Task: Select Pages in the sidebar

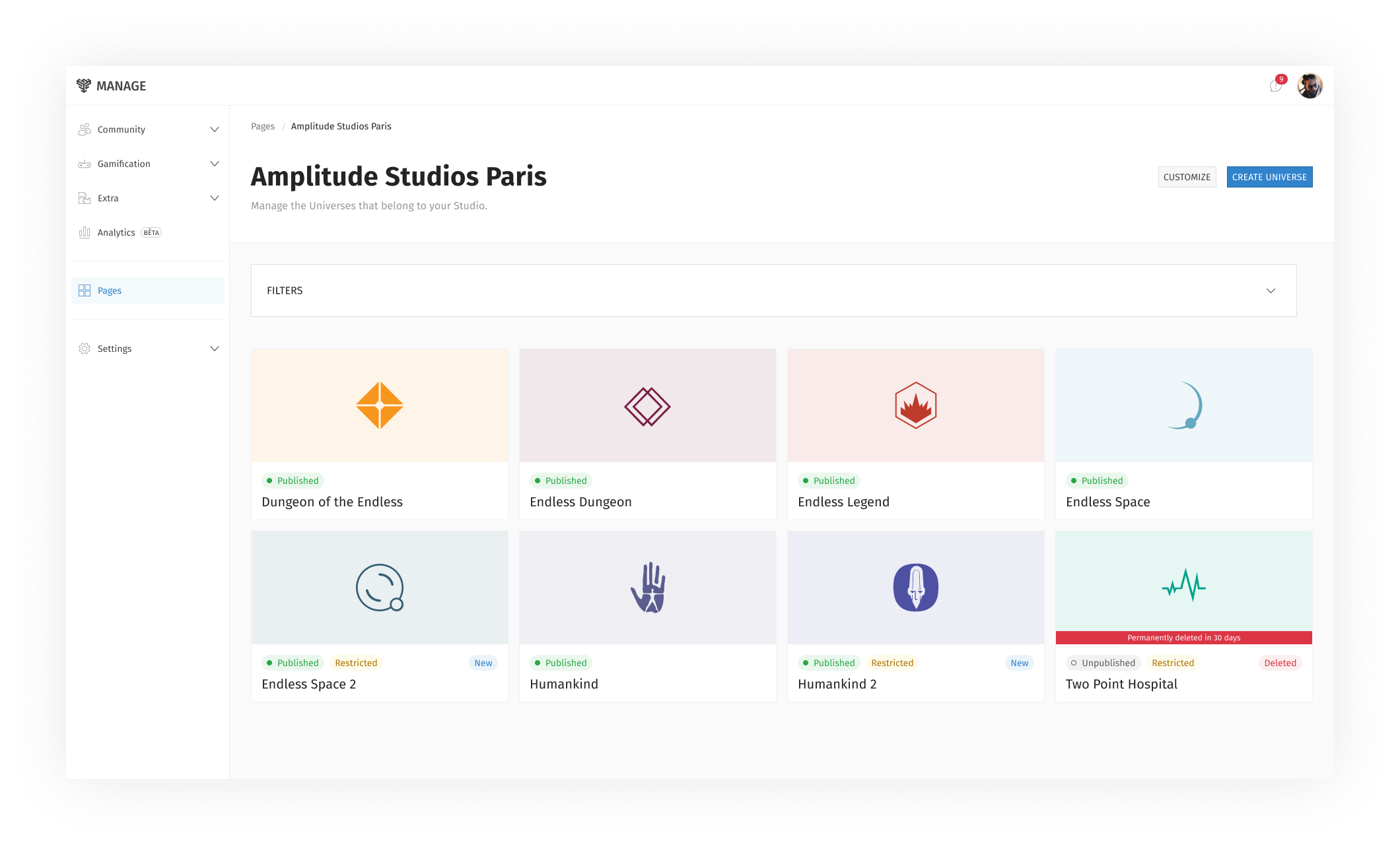Action: pyautogui.click(x=148, y=290)
